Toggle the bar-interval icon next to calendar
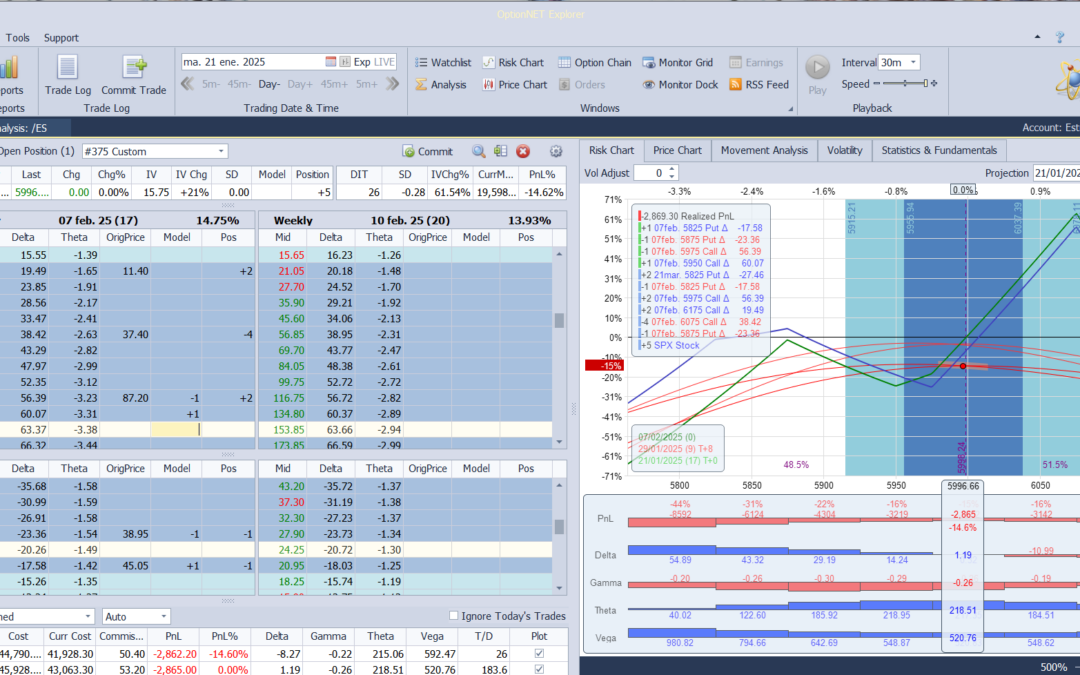 (x=345, y=62)
